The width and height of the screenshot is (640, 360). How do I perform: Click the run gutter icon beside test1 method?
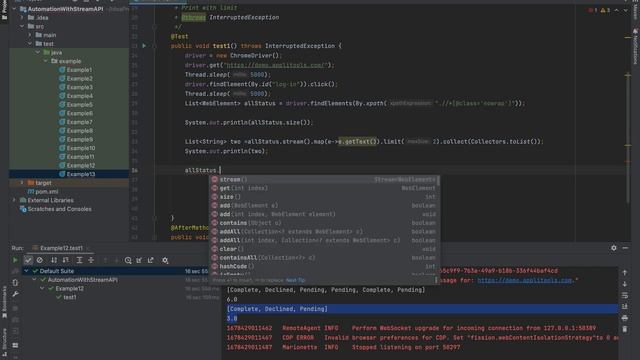[144, 46]
